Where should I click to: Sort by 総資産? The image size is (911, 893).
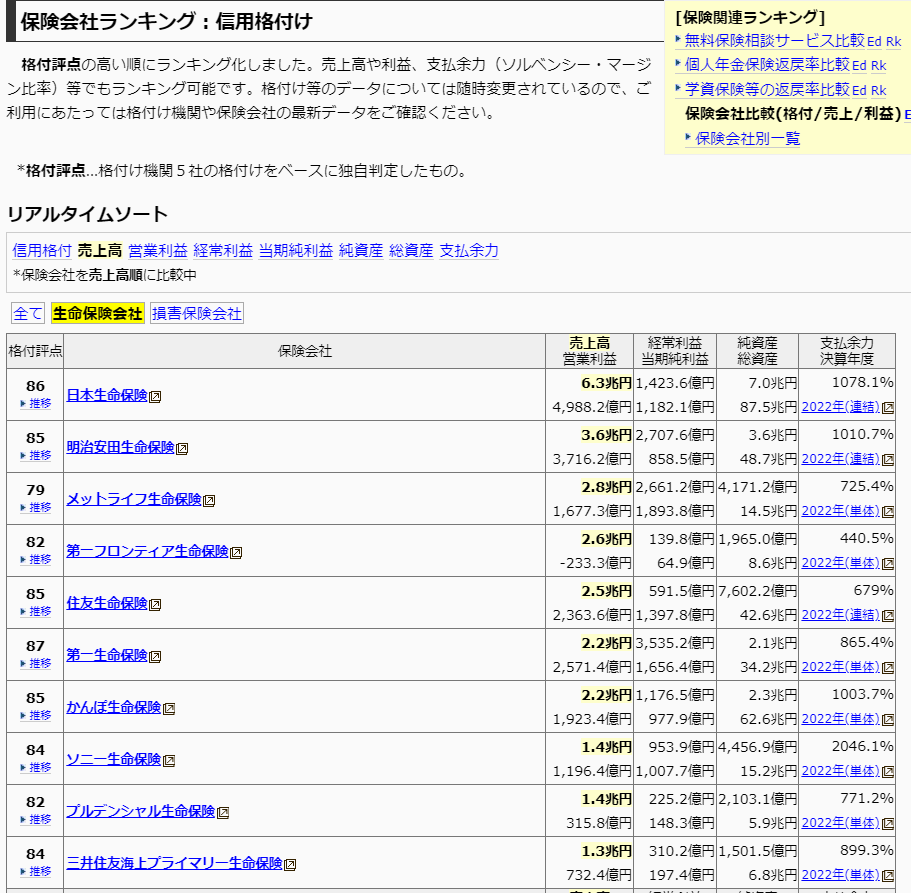pyautogui.click(x=411, y=250)
